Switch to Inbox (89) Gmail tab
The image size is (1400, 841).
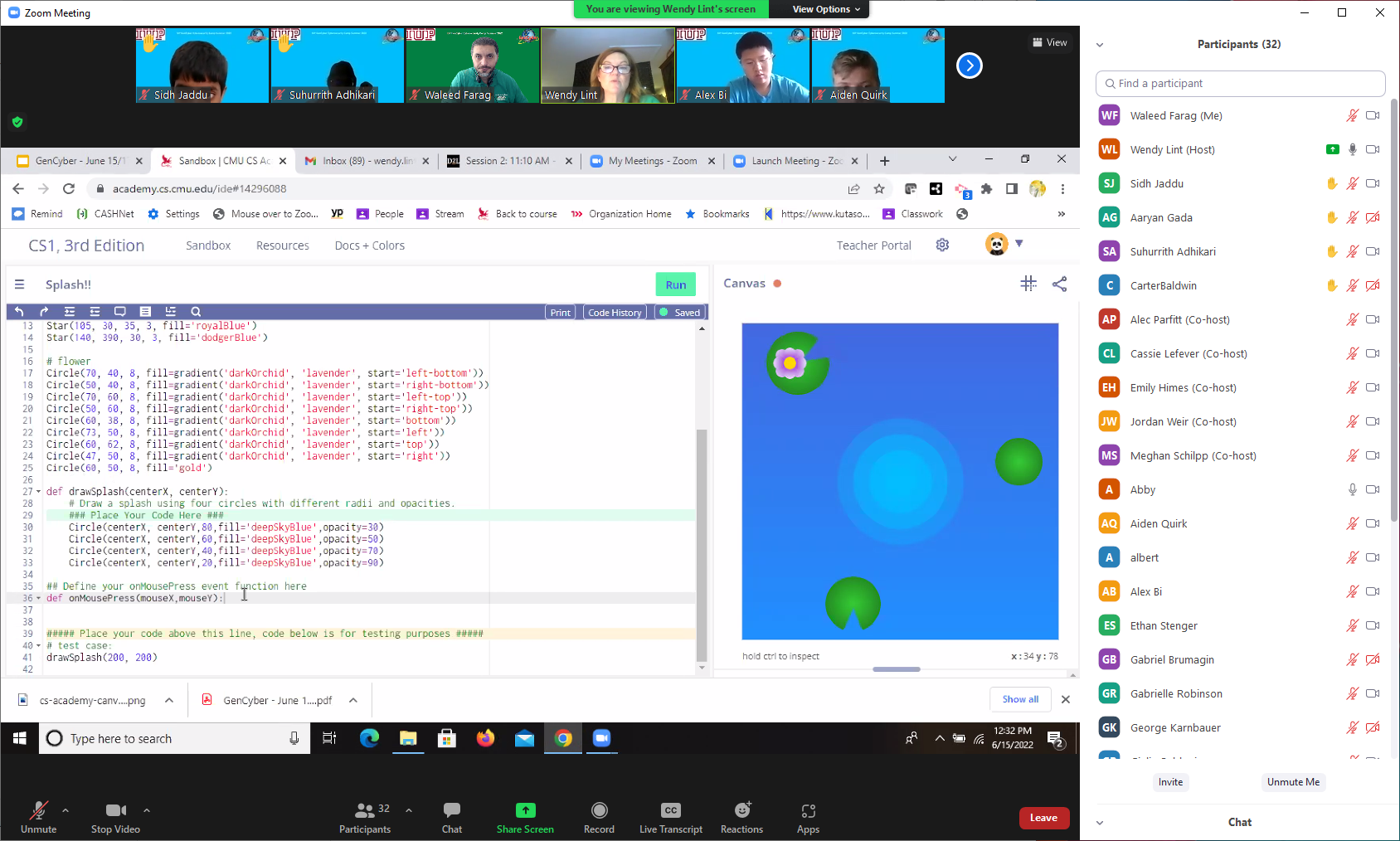coord(367,161)
